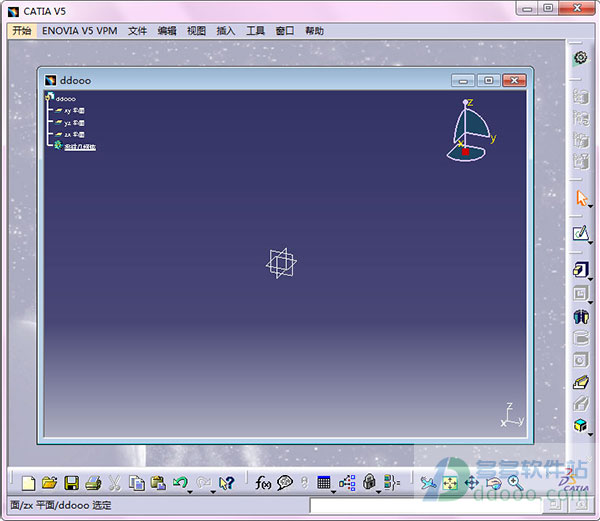Click the command input field in status bar
600x521 pixels.
click(x=426, y=505)
